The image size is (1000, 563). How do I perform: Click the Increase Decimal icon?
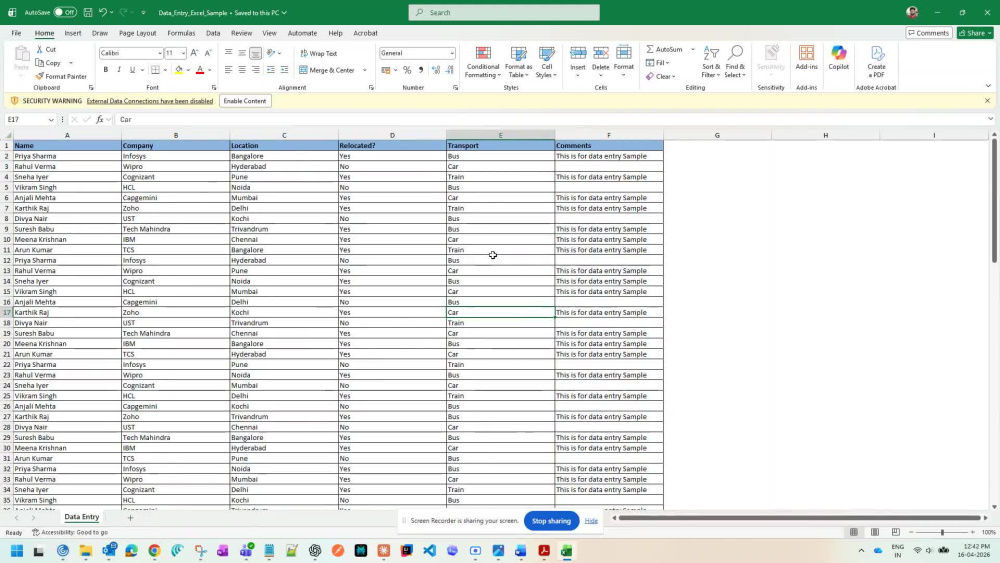pyautogui.click(x=436, y=70)
